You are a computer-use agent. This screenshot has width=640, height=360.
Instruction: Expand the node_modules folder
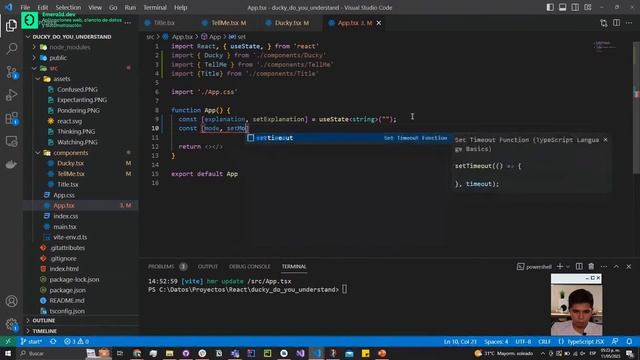[34, 47]
